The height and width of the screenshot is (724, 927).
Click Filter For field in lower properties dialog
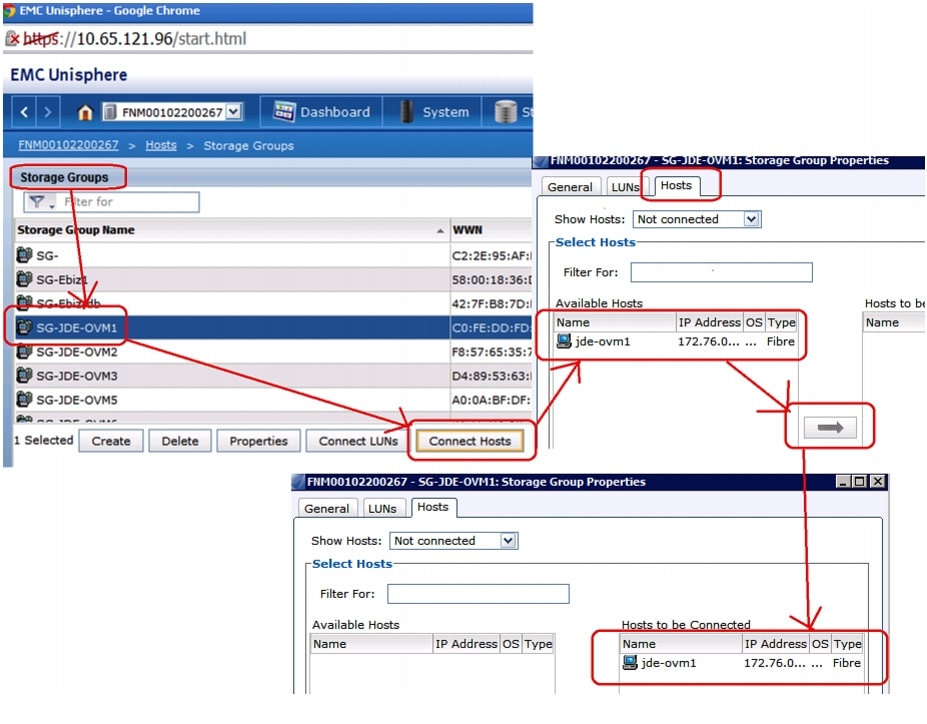point(478,594)
